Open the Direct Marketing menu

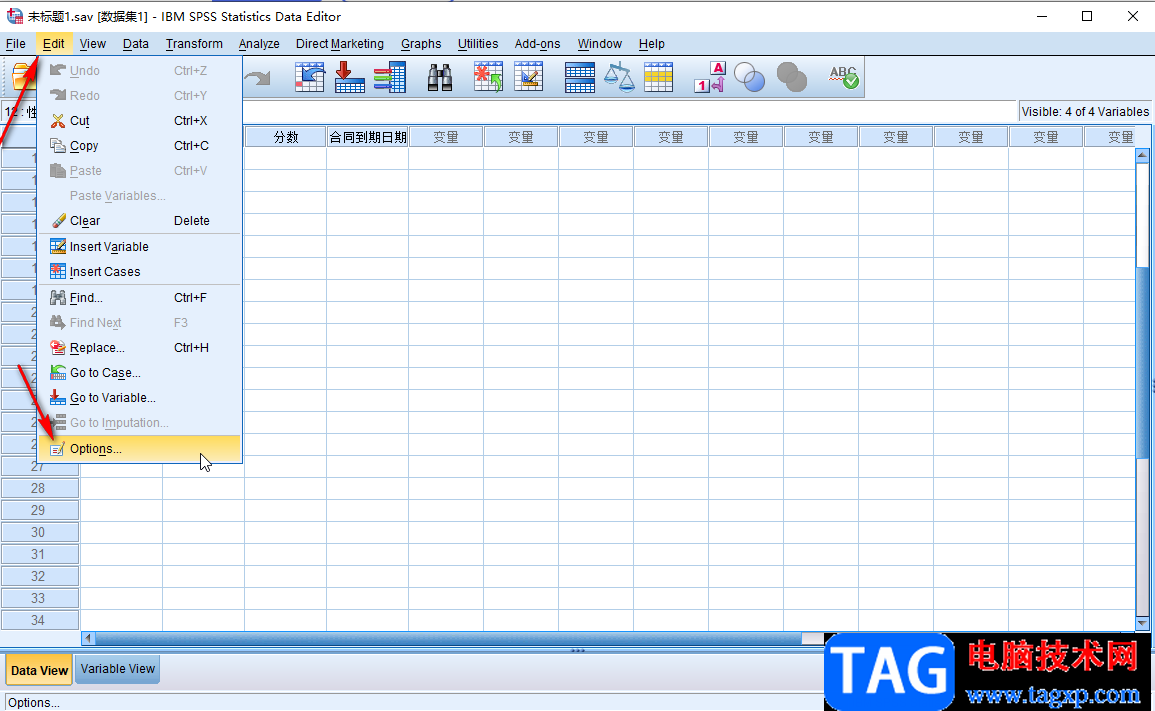coord(340,43)
